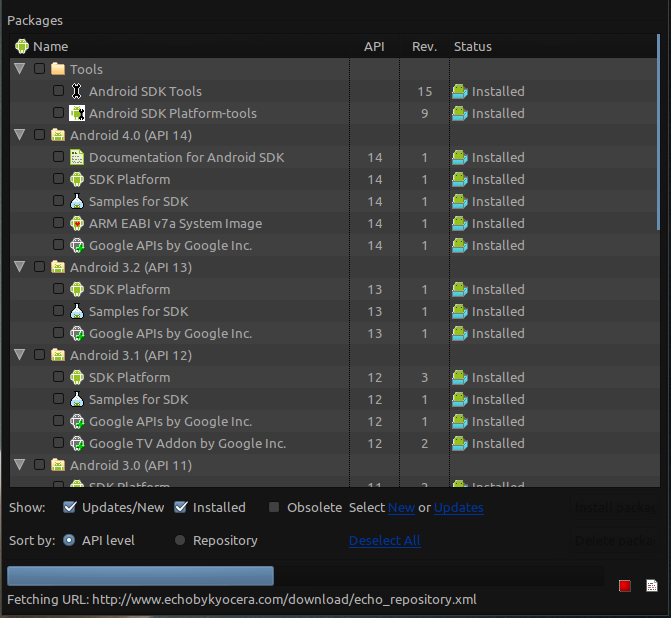The width and height of the screenshot is (671, 618).
Task: Select the Google TV Addon by Google Inc. row
Action: (x=335, y=443)
